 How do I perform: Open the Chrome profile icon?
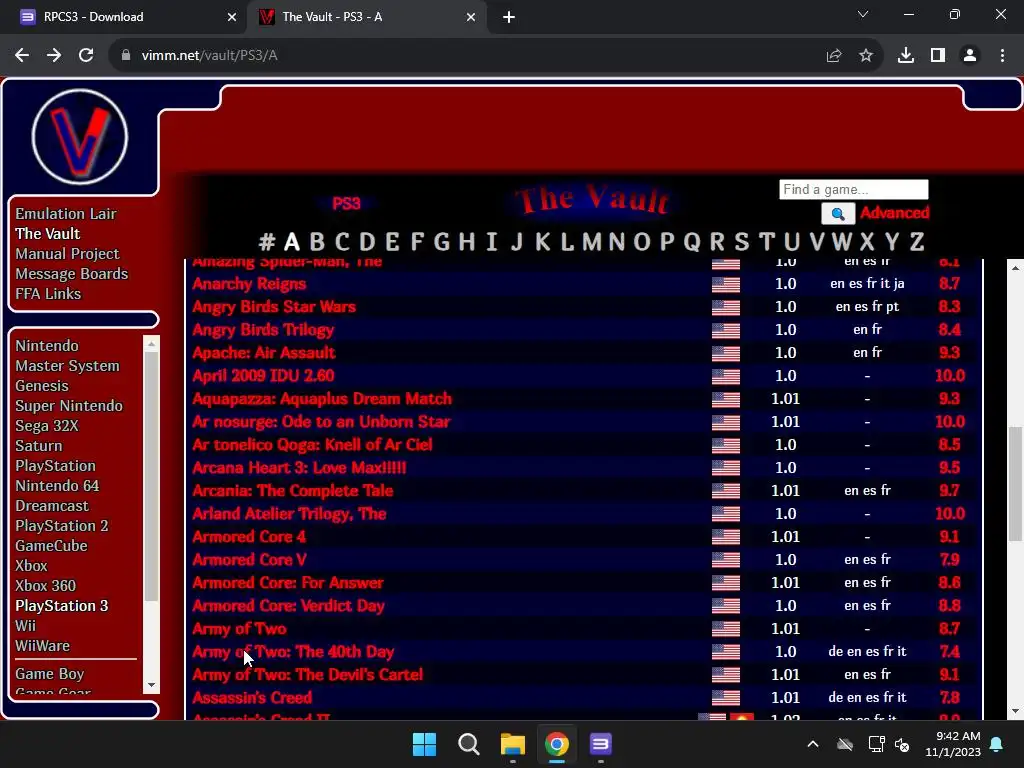(x=970, y=56)
